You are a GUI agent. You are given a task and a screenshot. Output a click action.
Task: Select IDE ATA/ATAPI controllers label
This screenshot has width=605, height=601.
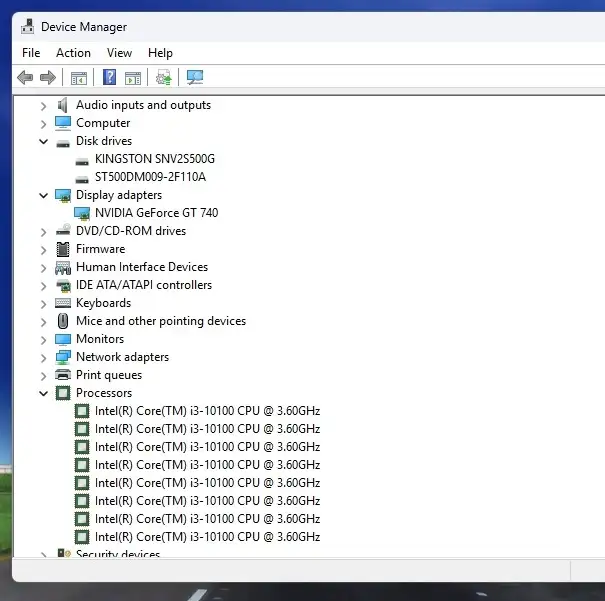[144, 285]
